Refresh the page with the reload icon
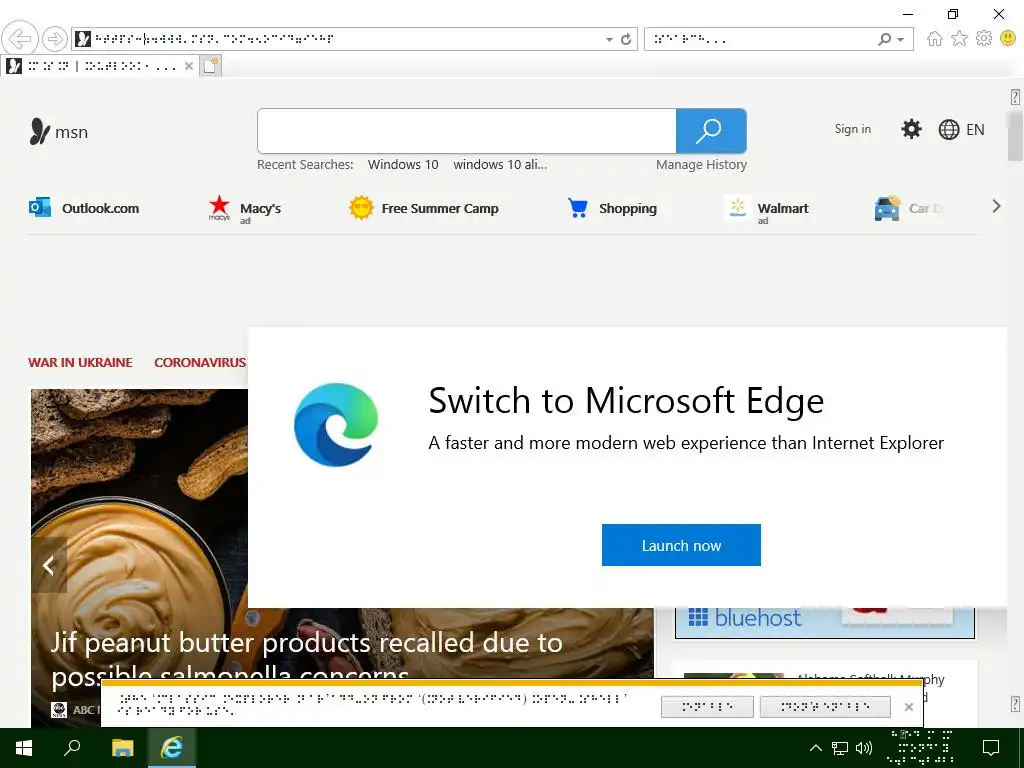The height and width of the screenshot is (768, 1024). (x=626, y=39)
